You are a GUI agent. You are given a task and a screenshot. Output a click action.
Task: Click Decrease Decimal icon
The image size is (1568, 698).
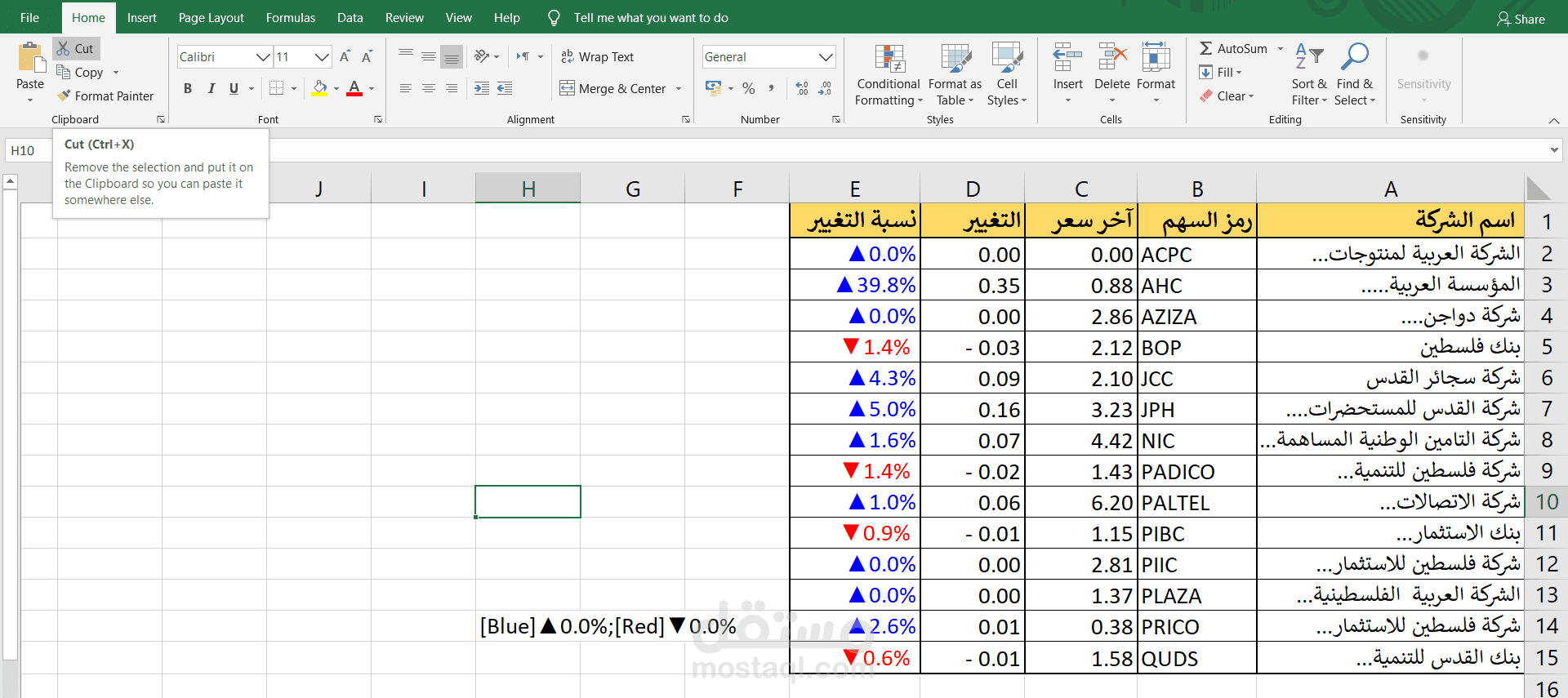(x=825, y=88)
